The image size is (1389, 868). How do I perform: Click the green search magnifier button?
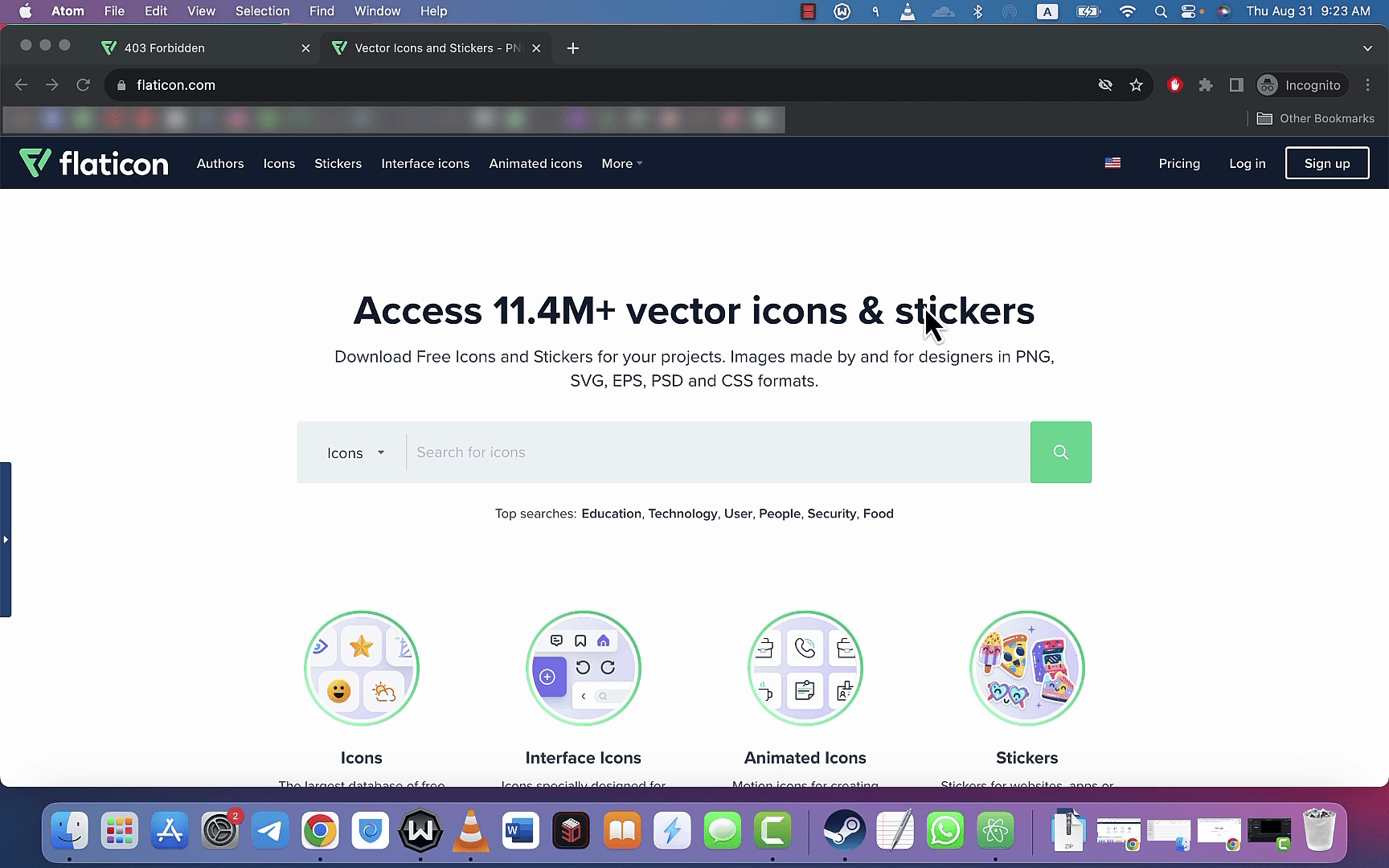[1060, 452]
